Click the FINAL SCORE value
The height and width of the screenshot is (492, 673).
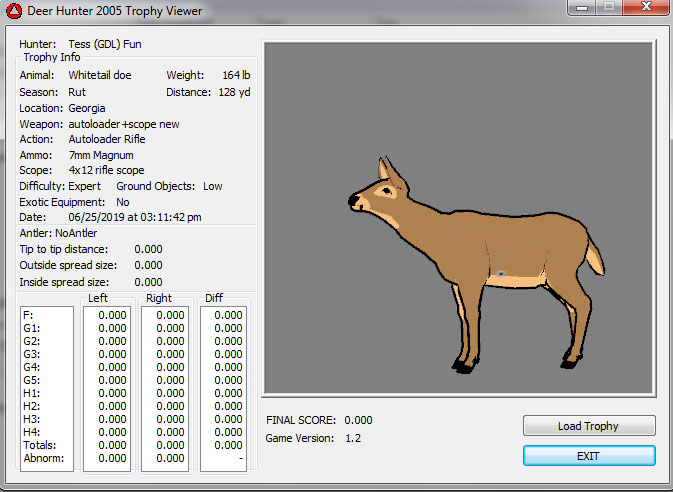[x=358, y=421]
